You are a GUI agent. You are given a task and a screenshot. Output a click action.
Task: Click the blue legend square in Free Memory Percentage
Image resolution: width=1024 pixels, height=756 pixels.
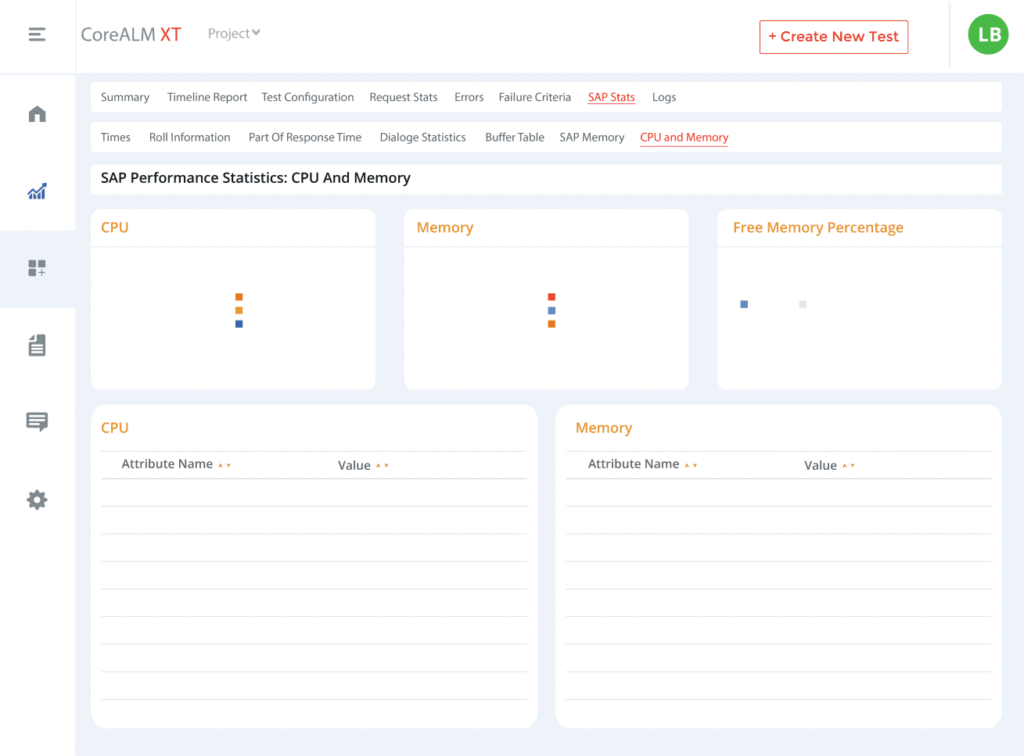click(744, 304)
